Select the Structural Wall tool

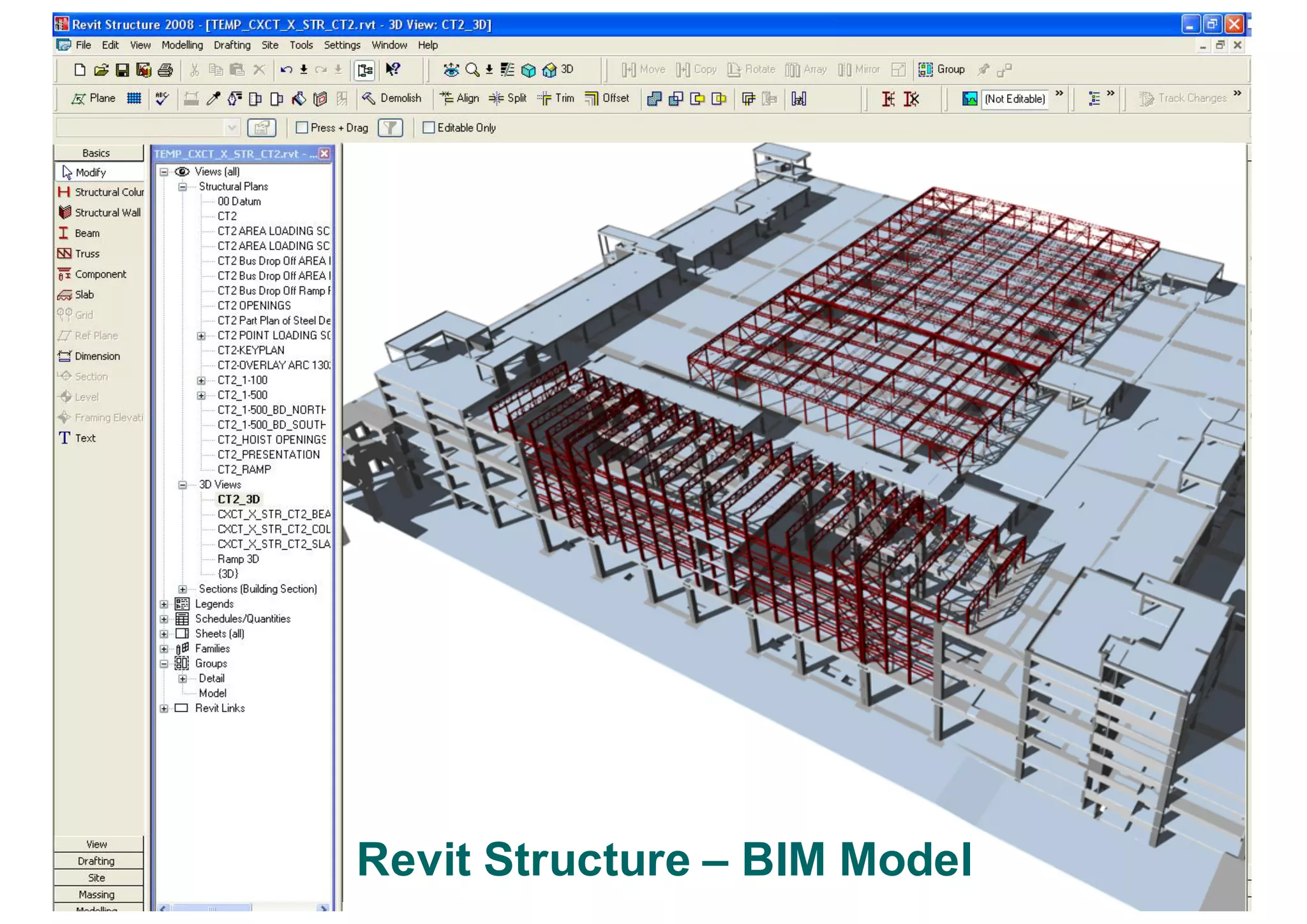pos(99,212)
